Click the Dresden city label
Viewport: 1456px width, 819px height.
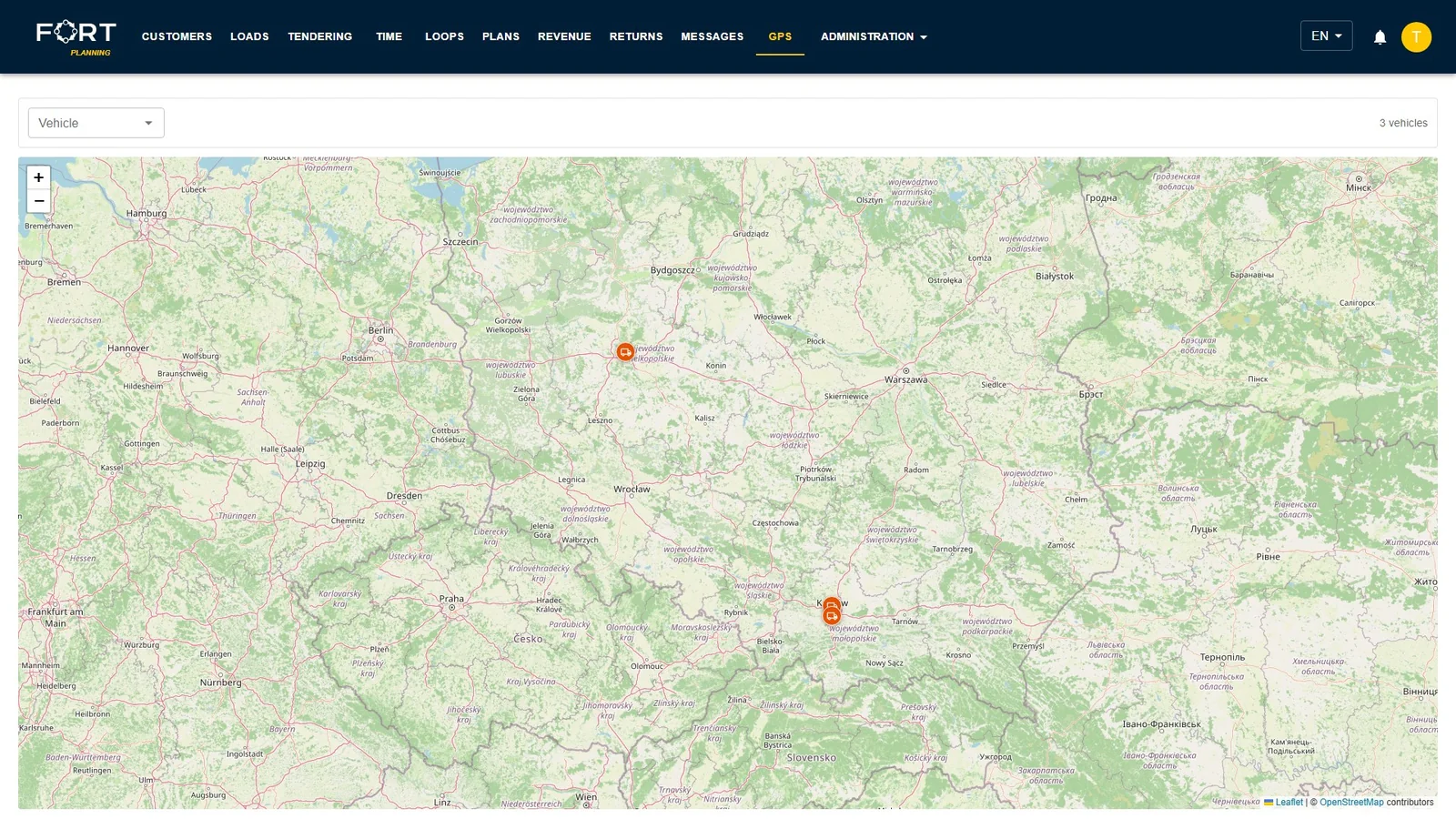point(404,496)
